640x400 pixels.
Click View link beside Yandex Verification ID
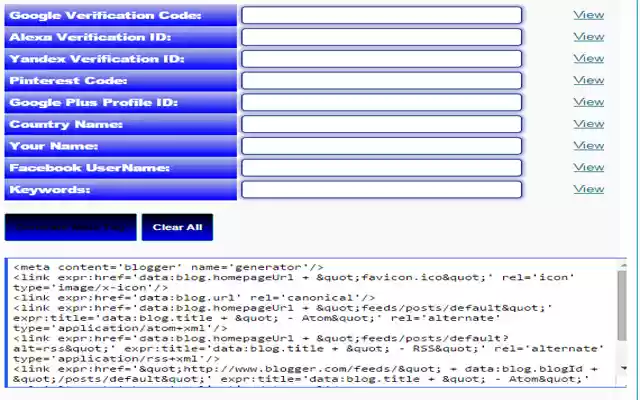588,58
